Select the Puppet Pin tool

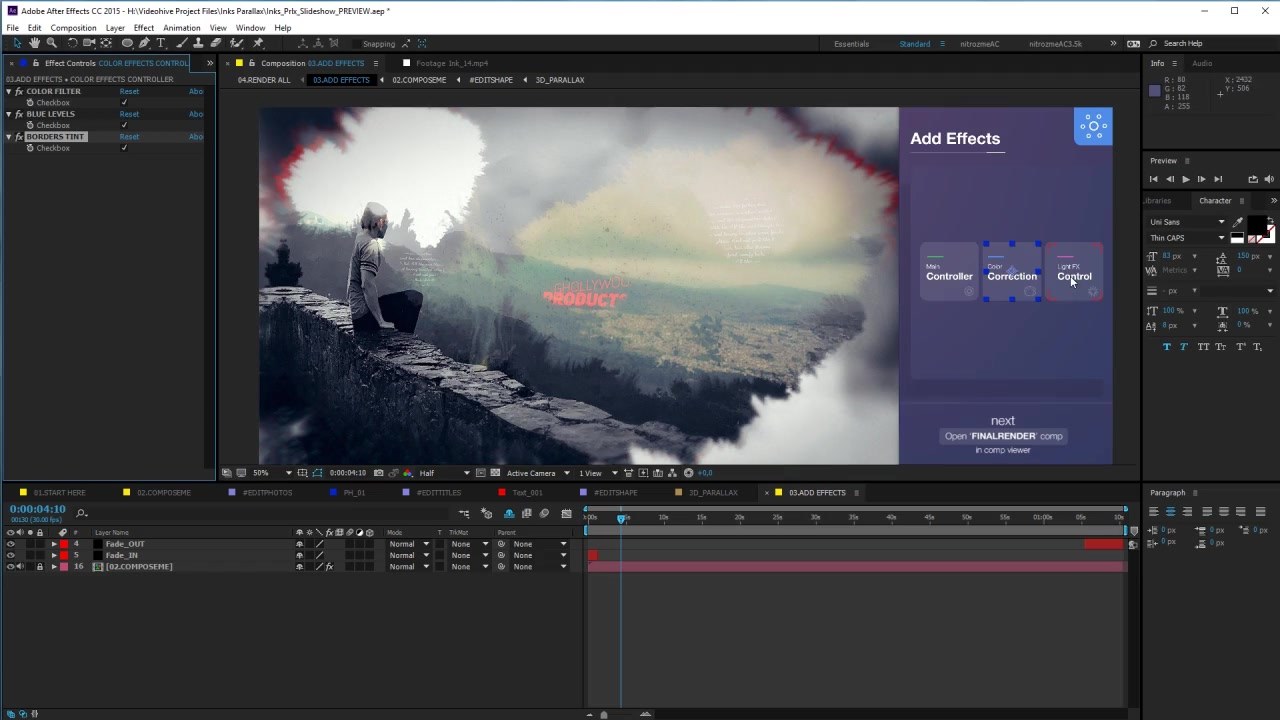tap(258, 43)
